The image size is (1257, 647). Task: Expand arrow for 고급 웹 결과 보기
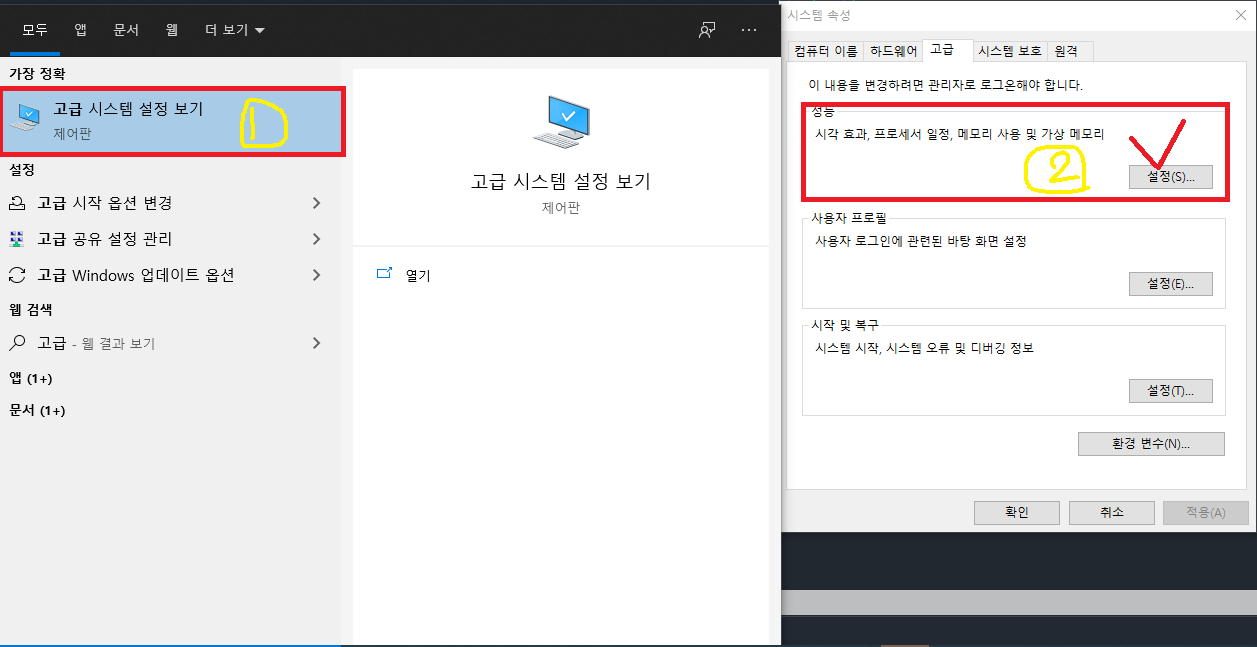click(x=317, y=343)
